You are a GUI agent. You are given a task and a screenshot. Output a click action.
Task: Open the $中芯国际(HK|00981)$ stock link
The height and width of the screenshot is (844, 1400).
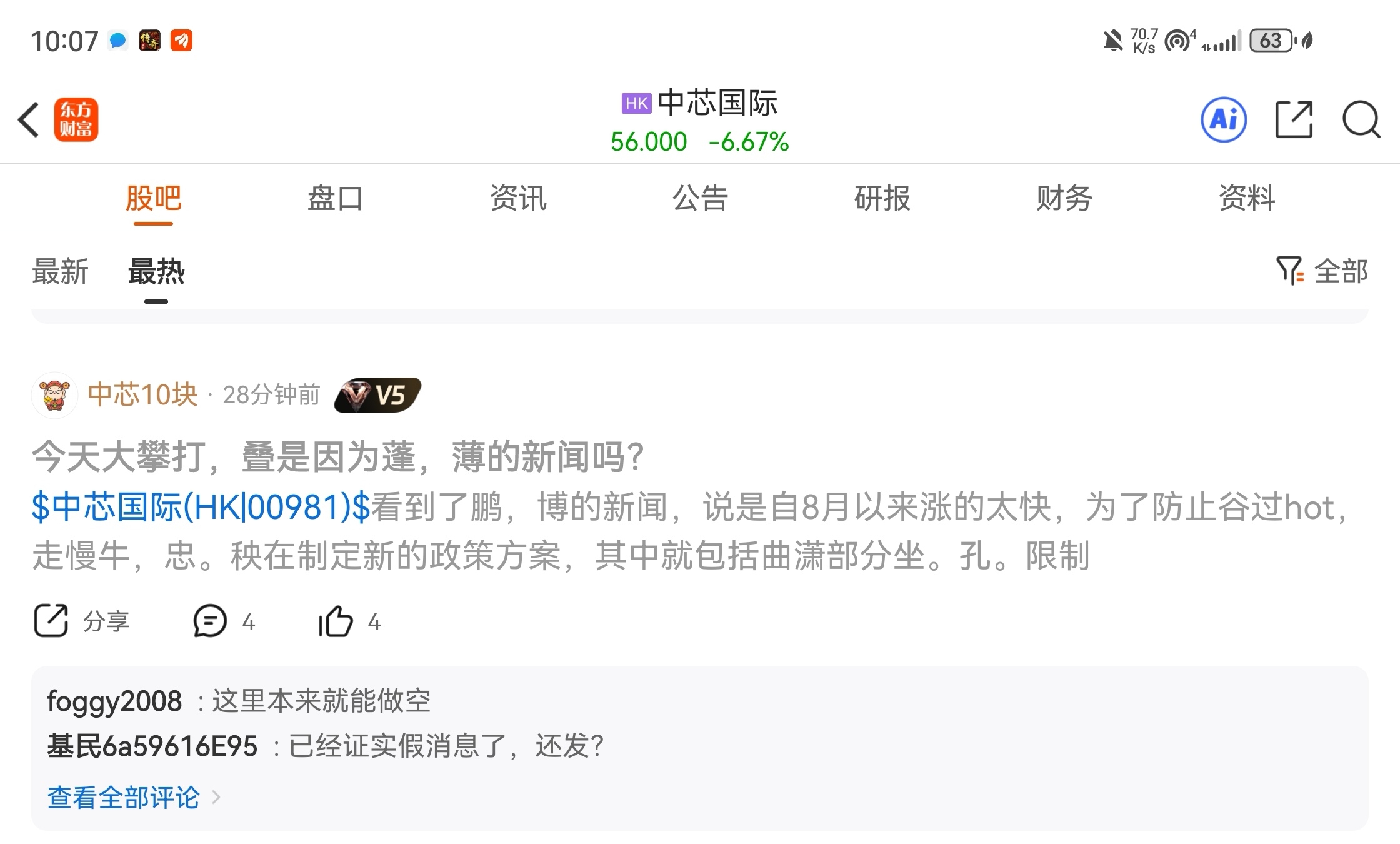pyautogui.click(x=201, y=506)
